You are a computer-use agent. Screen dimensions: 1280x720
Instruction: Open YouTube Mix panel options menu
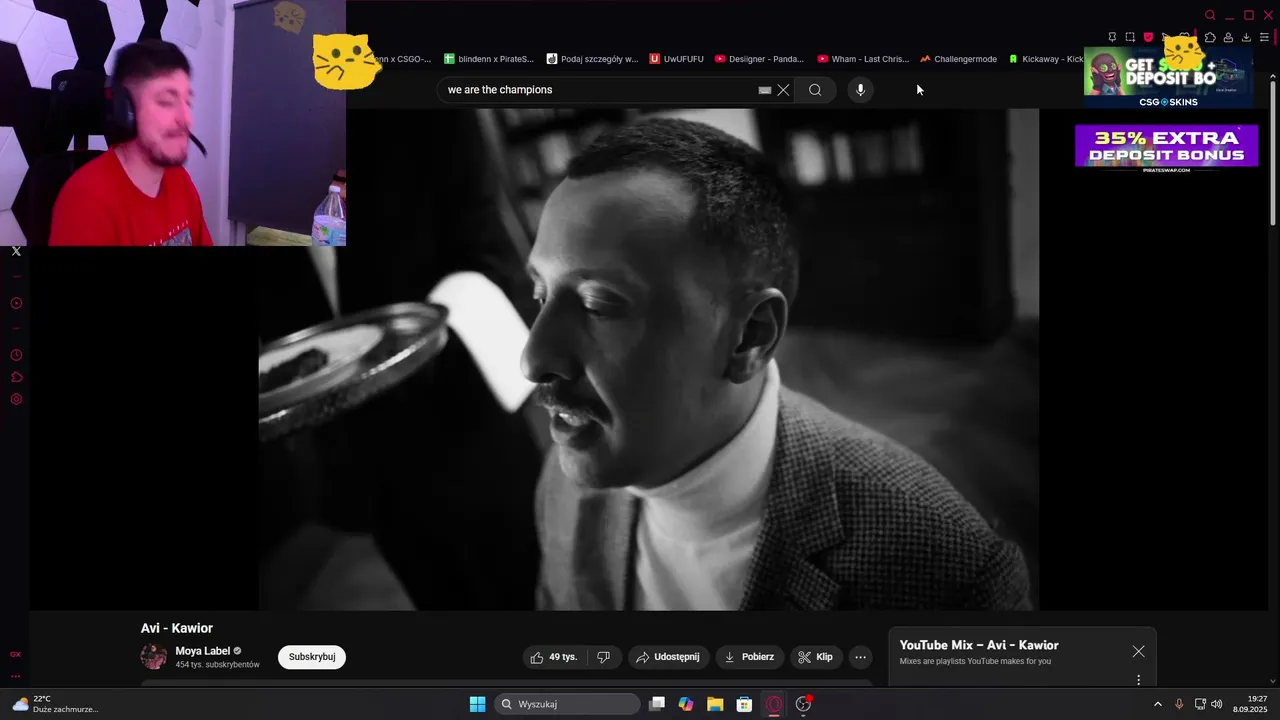[1138, 680]
